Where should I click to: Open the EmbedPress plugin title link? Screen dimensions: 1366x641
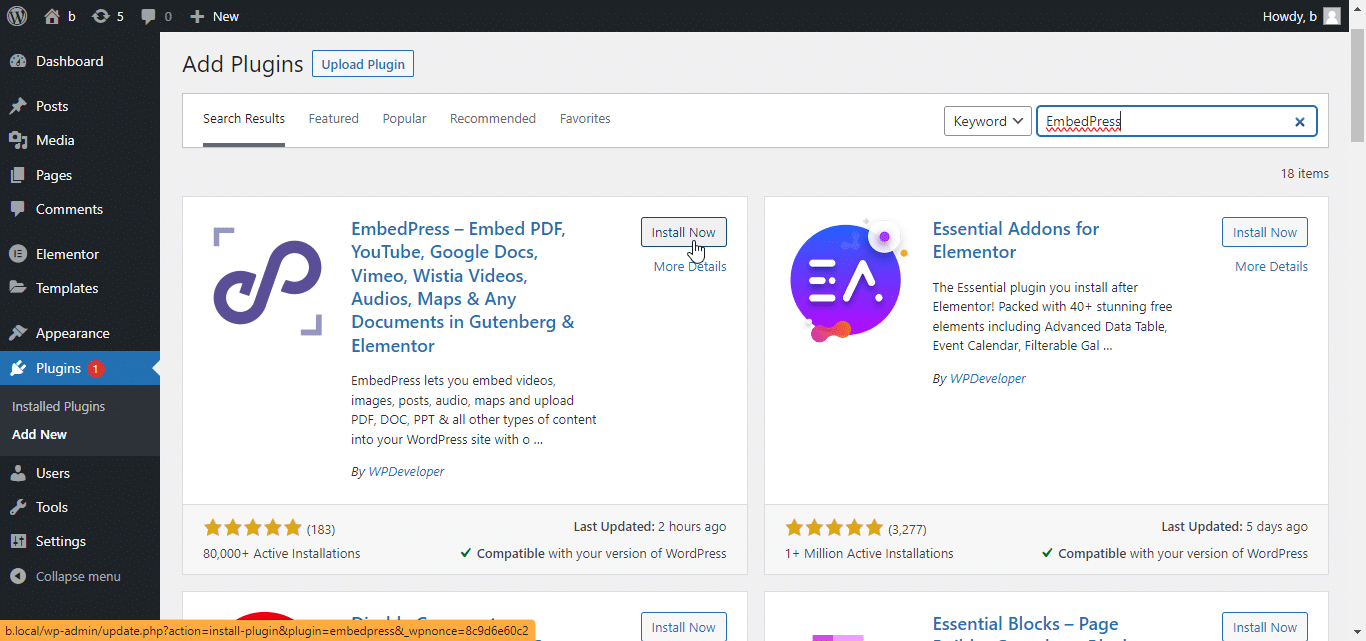[463, 287]
